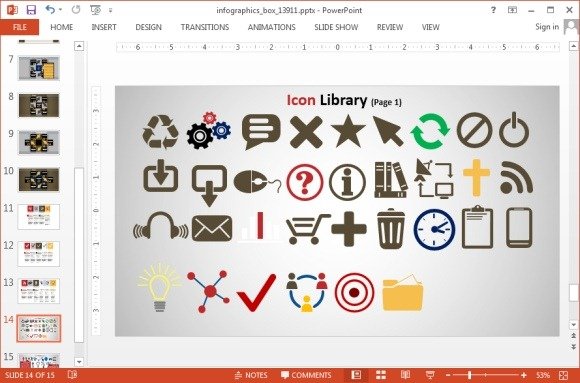Select the red target bullseye icon
The height and width of the screenshot is (383, 580).
coord(354,292)
